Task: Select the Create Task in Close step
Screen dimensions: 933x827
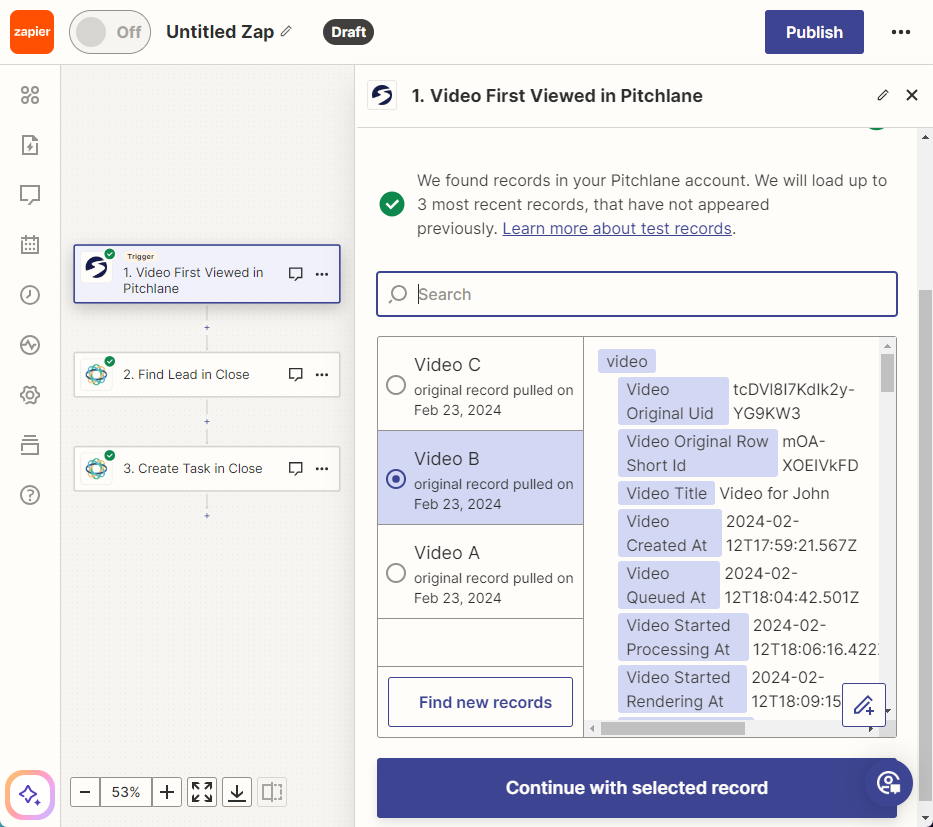Action: click(207, 468)
